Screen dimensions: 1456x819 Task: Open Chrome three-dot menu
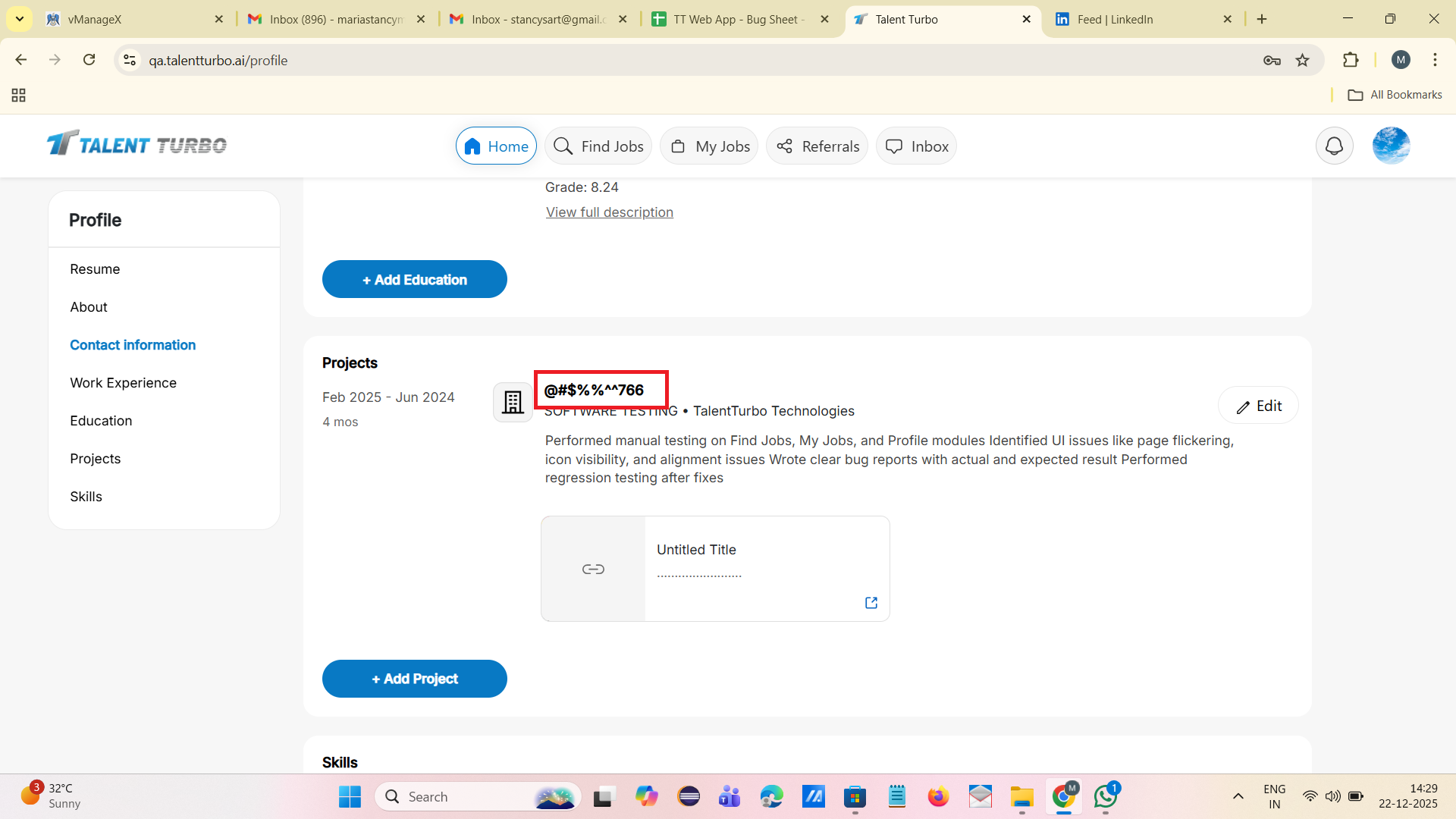1435,60
